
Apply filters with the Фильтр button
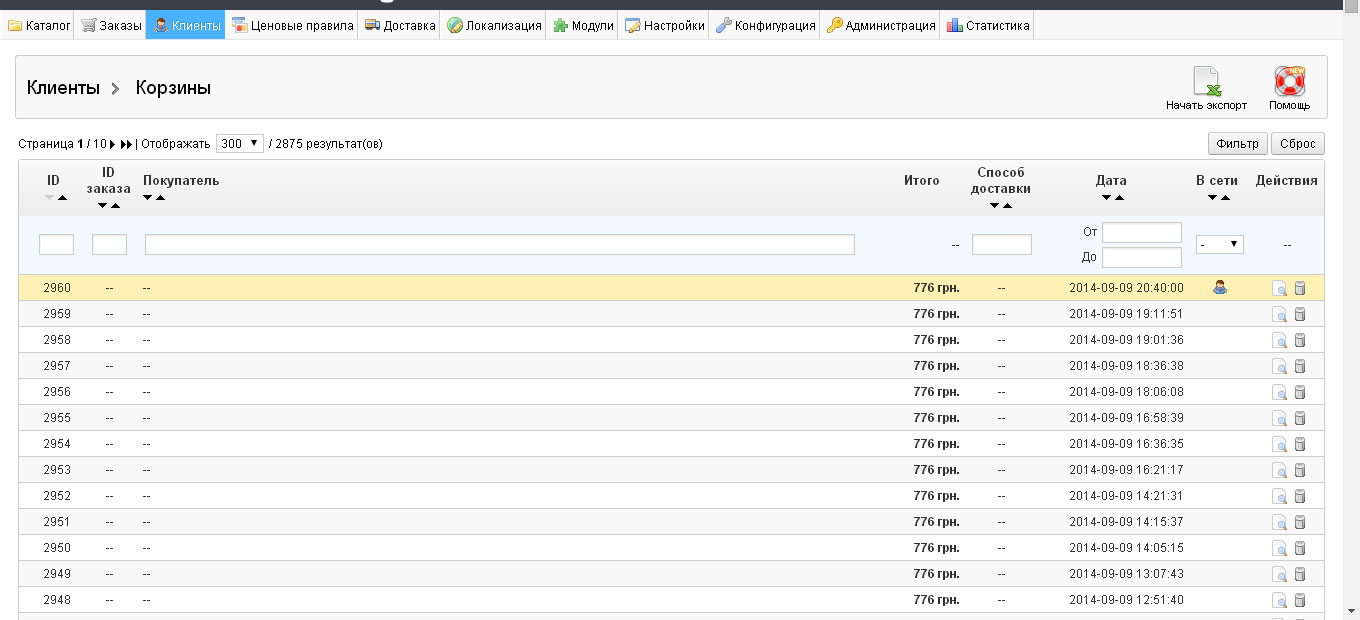[x=1238, y=144]
